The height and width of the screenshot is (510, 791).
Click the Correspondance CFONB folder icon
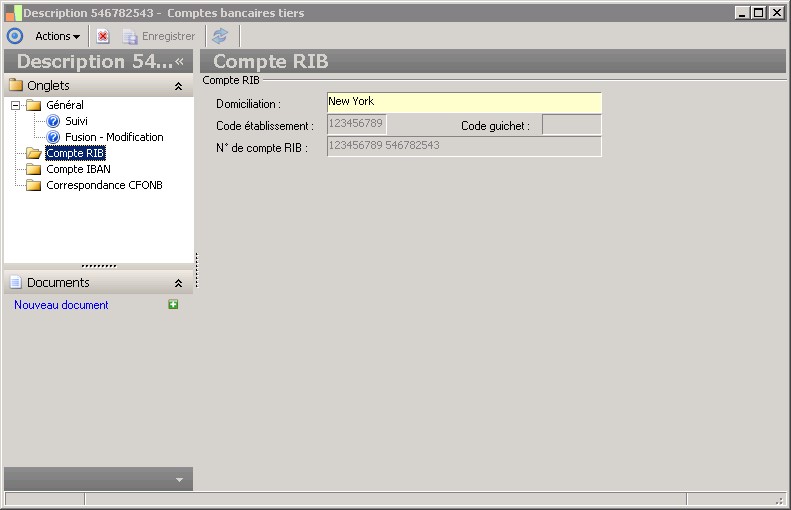point(34,185)
